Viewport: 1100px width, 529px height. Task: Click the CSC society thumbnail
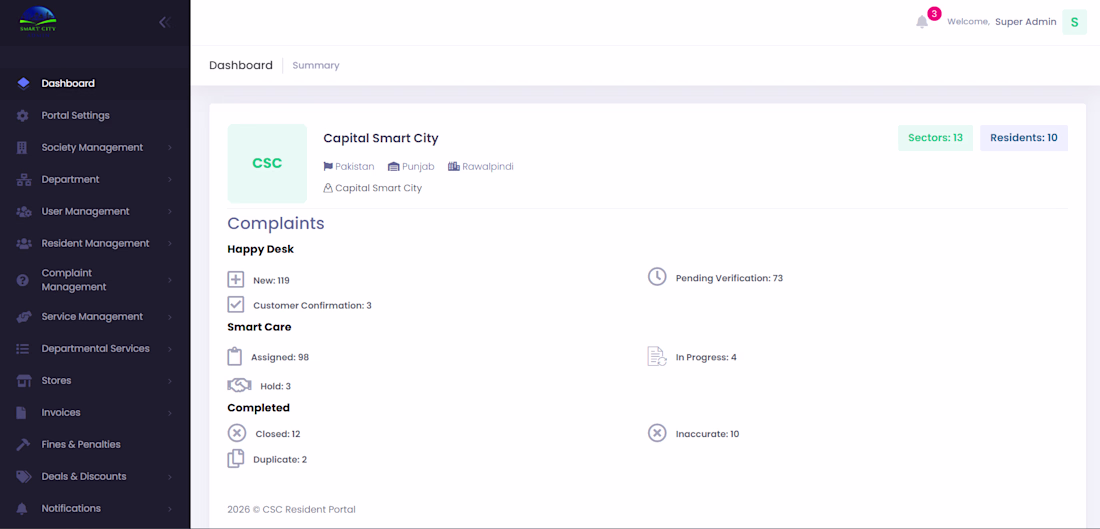tap(267, 163)
